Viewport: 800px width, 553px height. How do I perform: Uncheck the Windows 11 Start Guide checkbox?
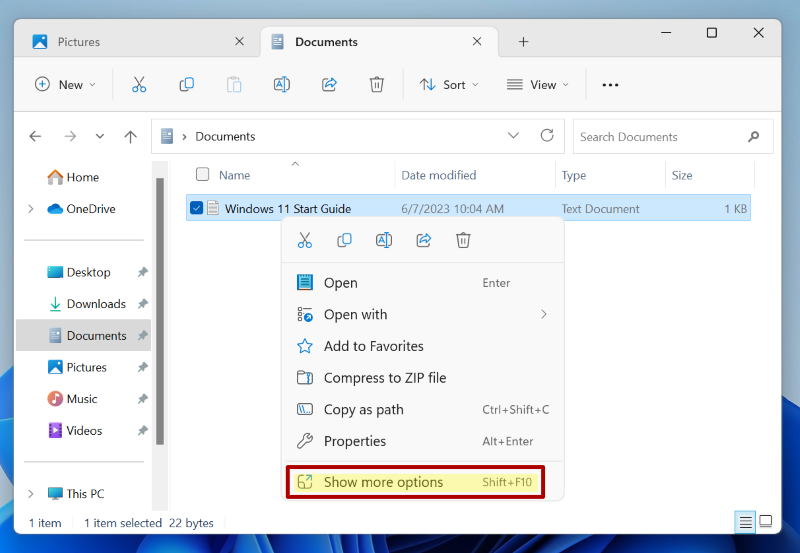[196, 208]
